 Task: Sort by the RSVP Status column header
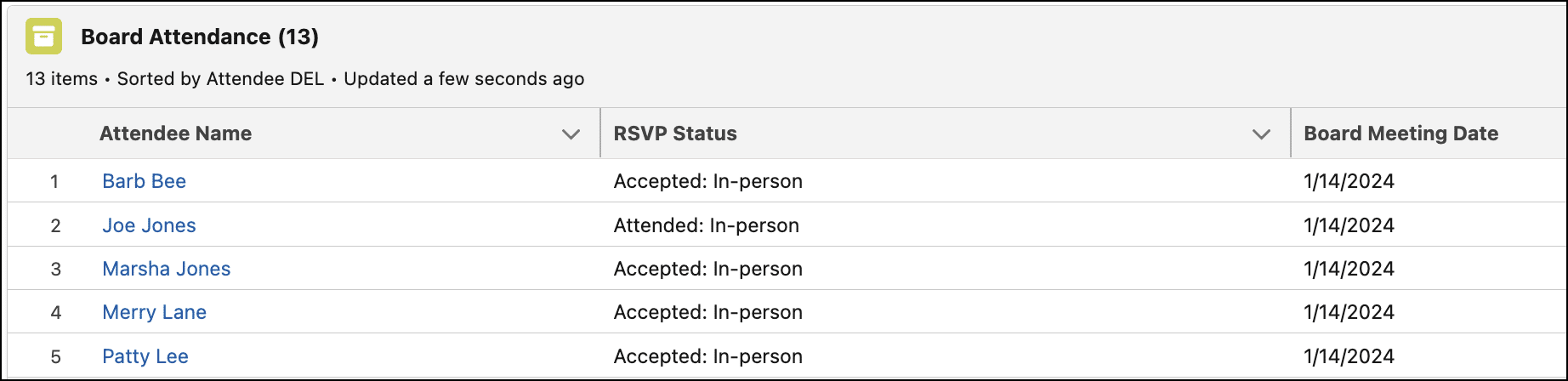(675, 134)
